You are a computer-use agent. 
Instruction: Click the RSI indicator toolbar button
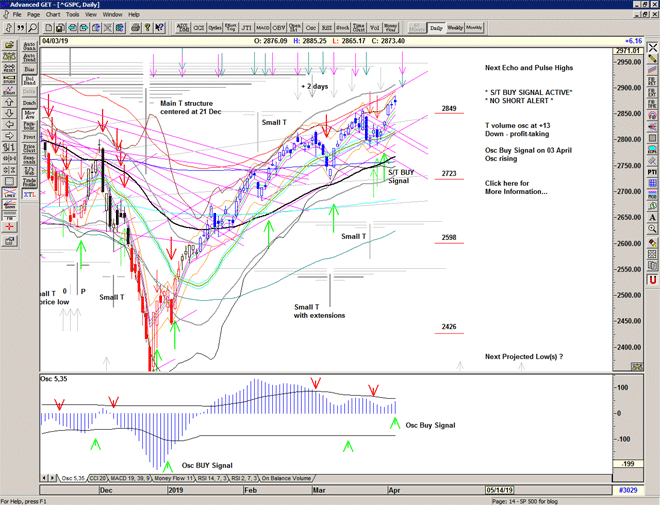coord(327,27)
